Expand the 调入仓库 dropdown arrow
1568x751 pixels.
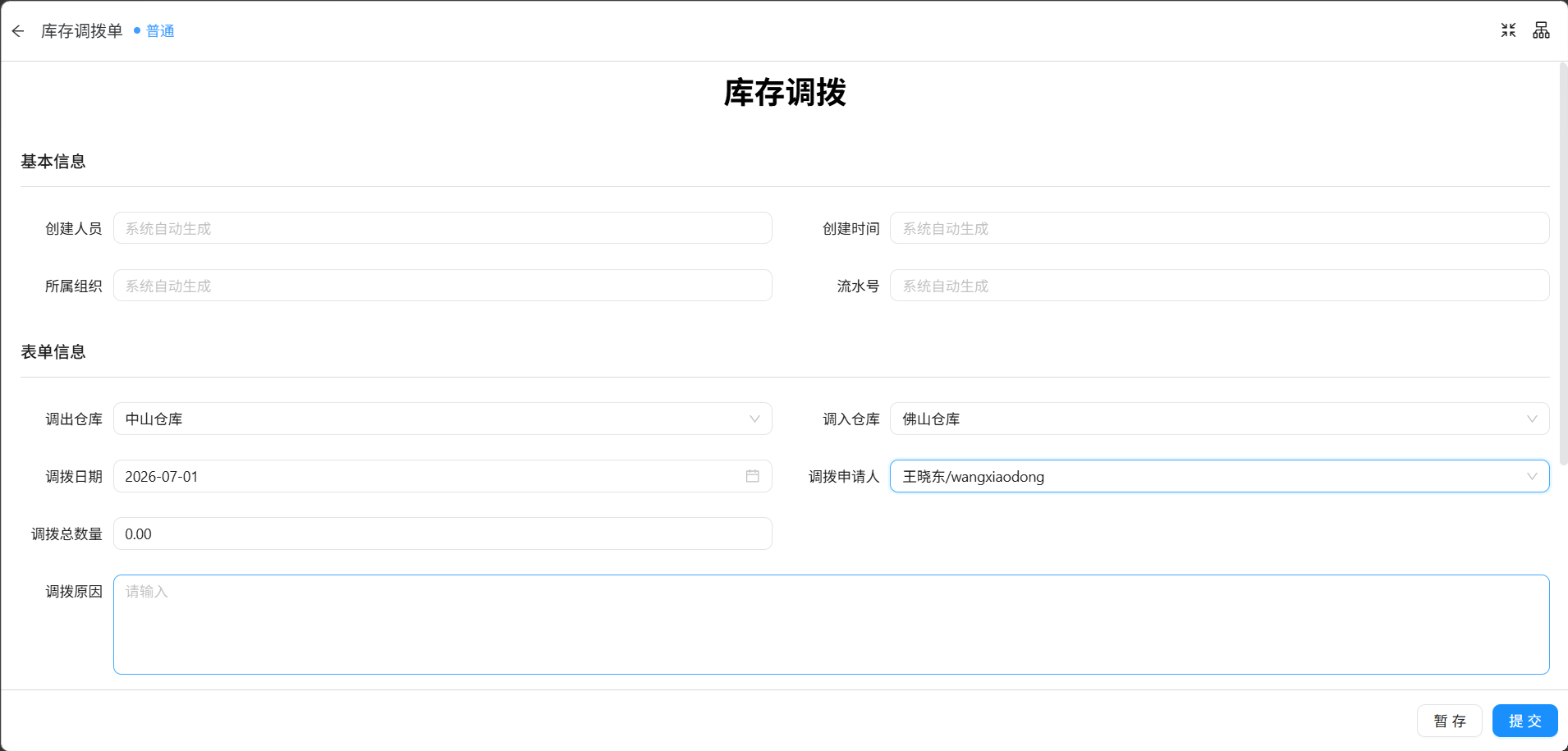(1532, 419)
